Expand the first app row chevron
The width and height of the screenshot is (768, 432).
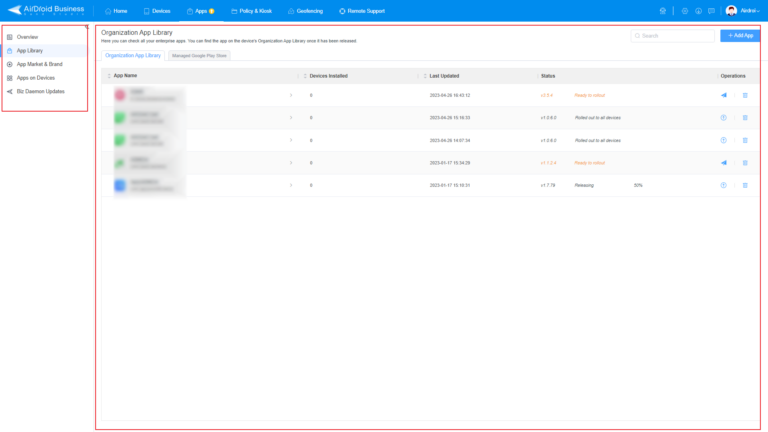coord(291,95)
